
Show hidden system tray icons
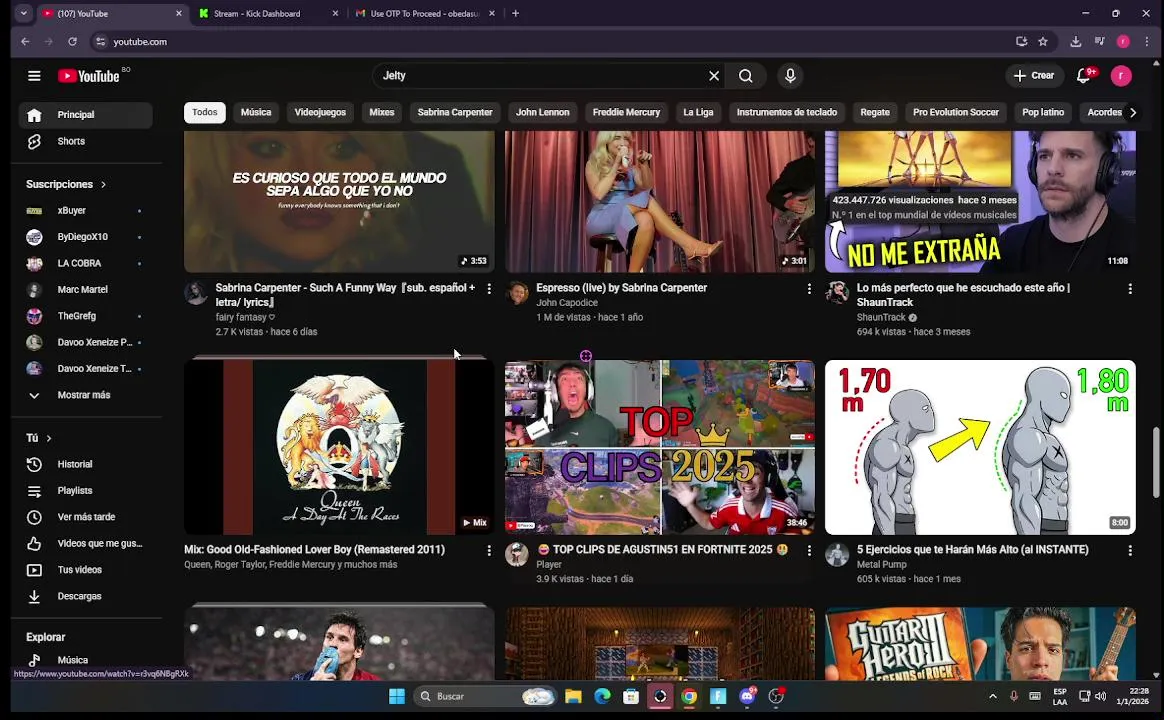(993, 696)
